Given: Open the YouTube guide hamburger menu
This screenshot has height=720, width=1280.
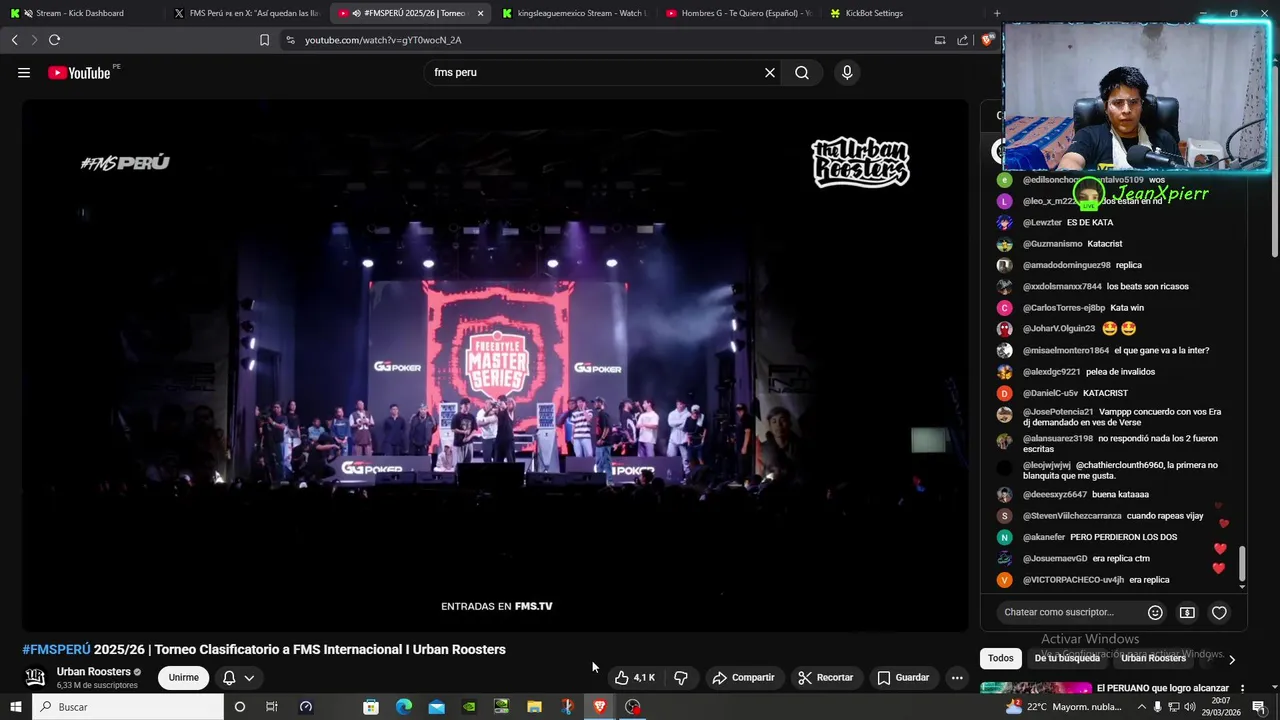Looking at the screenshot, I should coord(24,73).
